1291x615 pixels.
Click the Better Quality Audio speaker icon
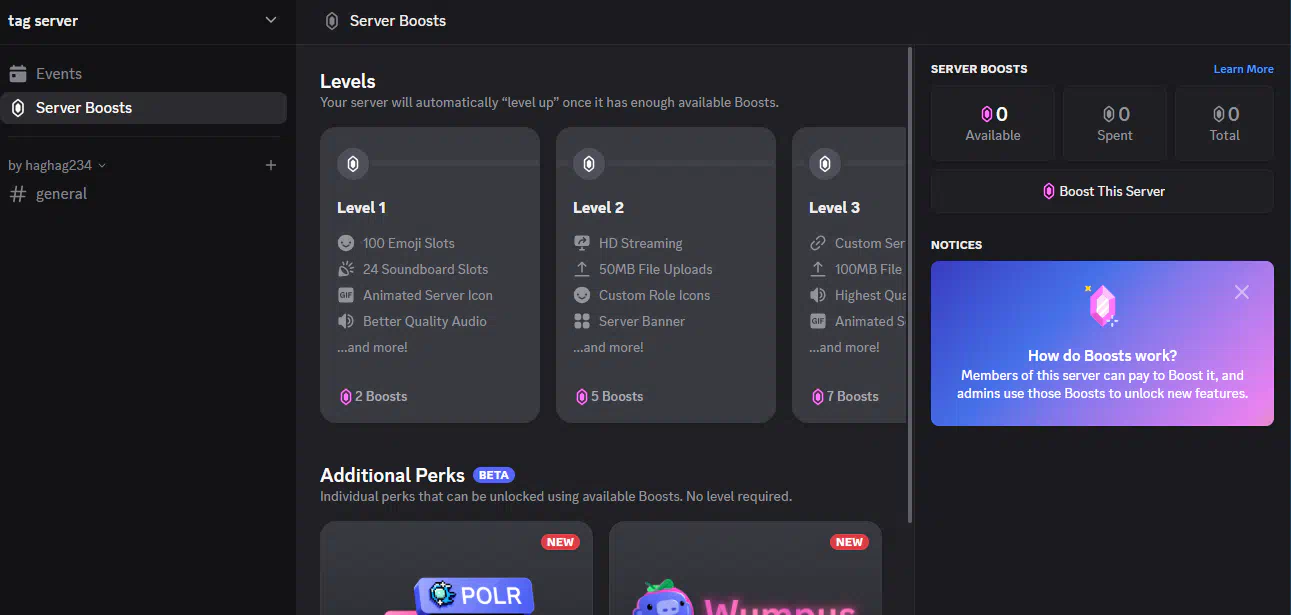(x=346, y=321)
